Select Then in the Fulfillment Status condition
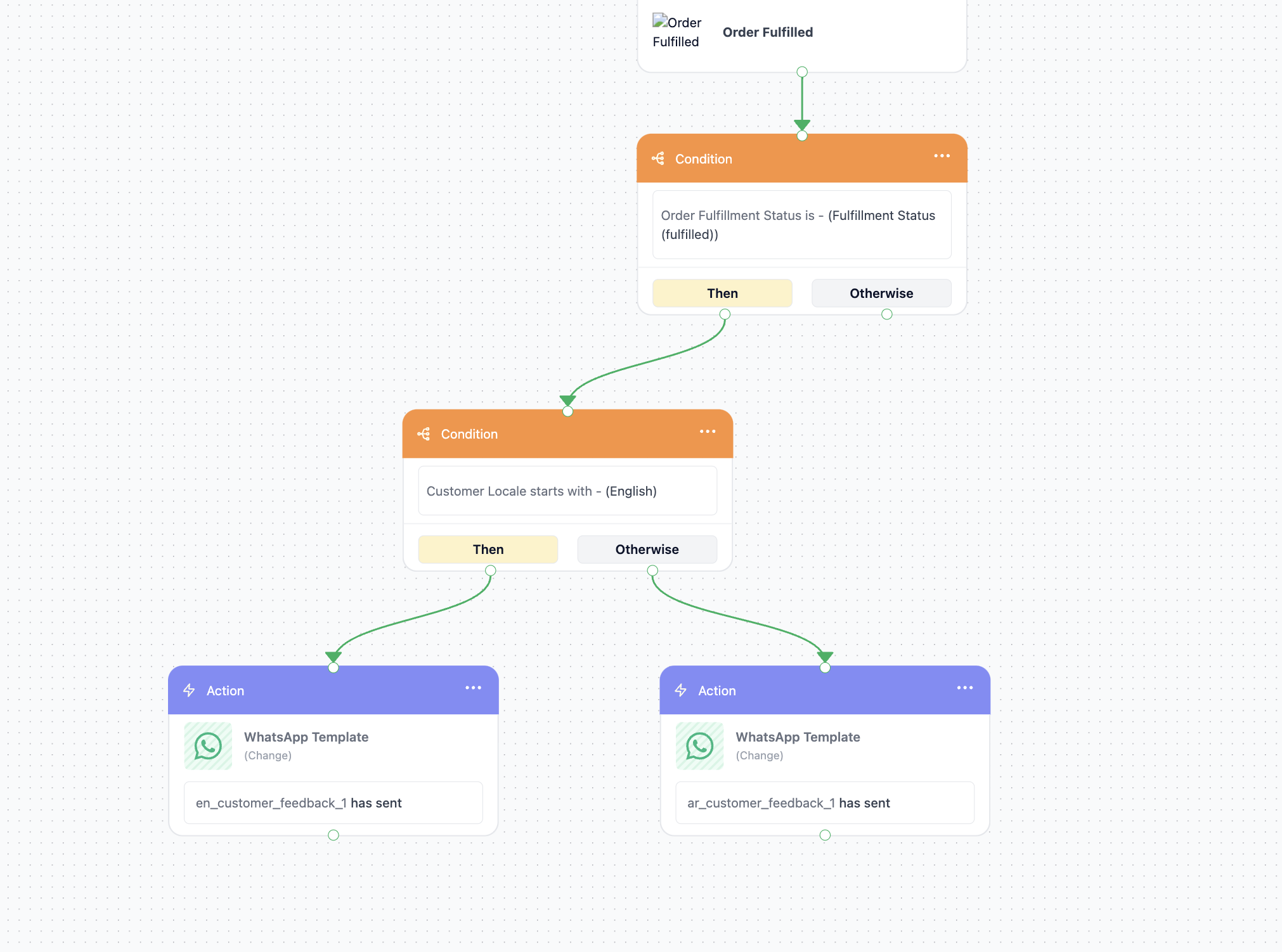The height and width of the screenshot is (952, 1282). click(722, 293)
